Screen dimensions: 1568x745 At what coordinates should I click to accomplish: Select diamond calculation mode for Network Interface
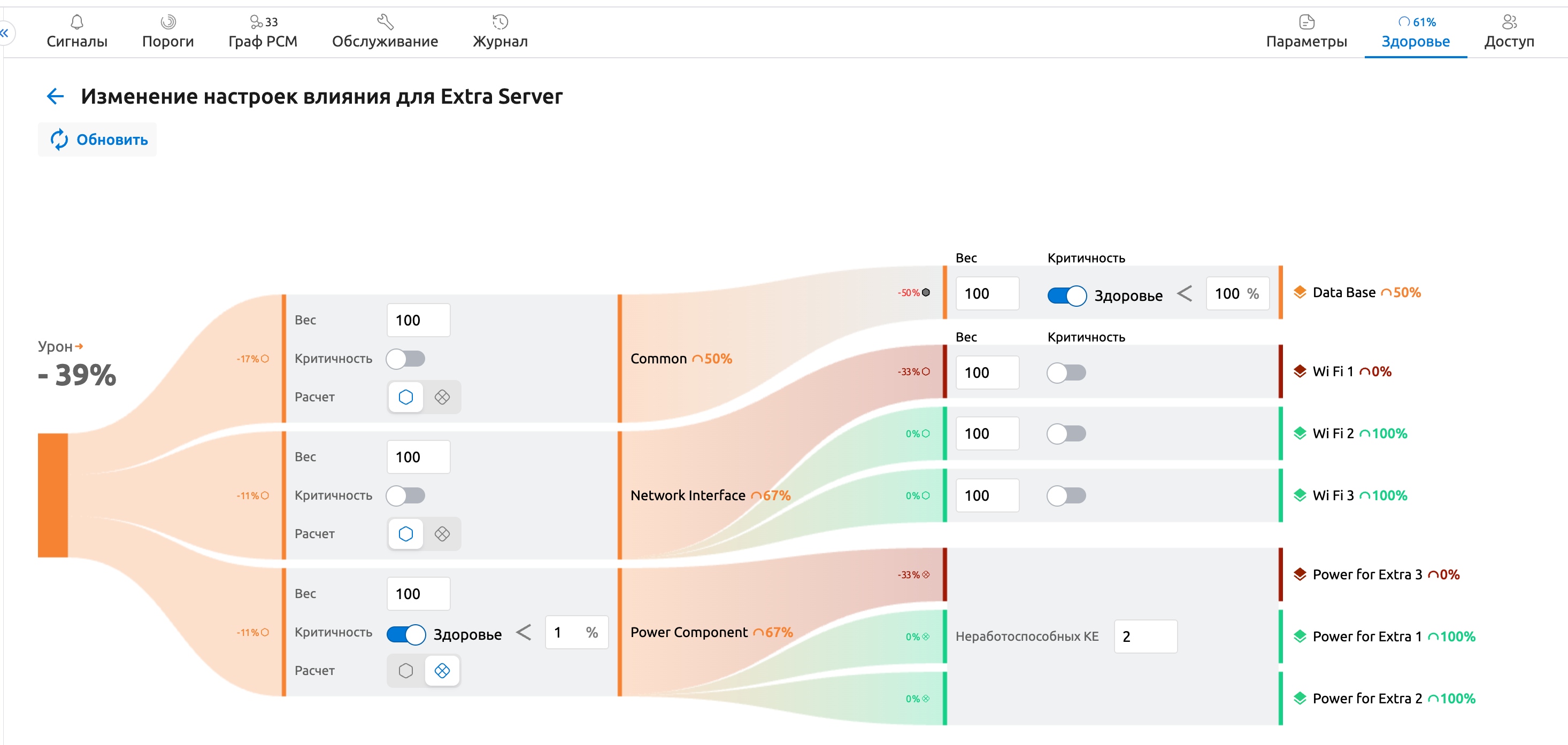[x=442, y=534]
